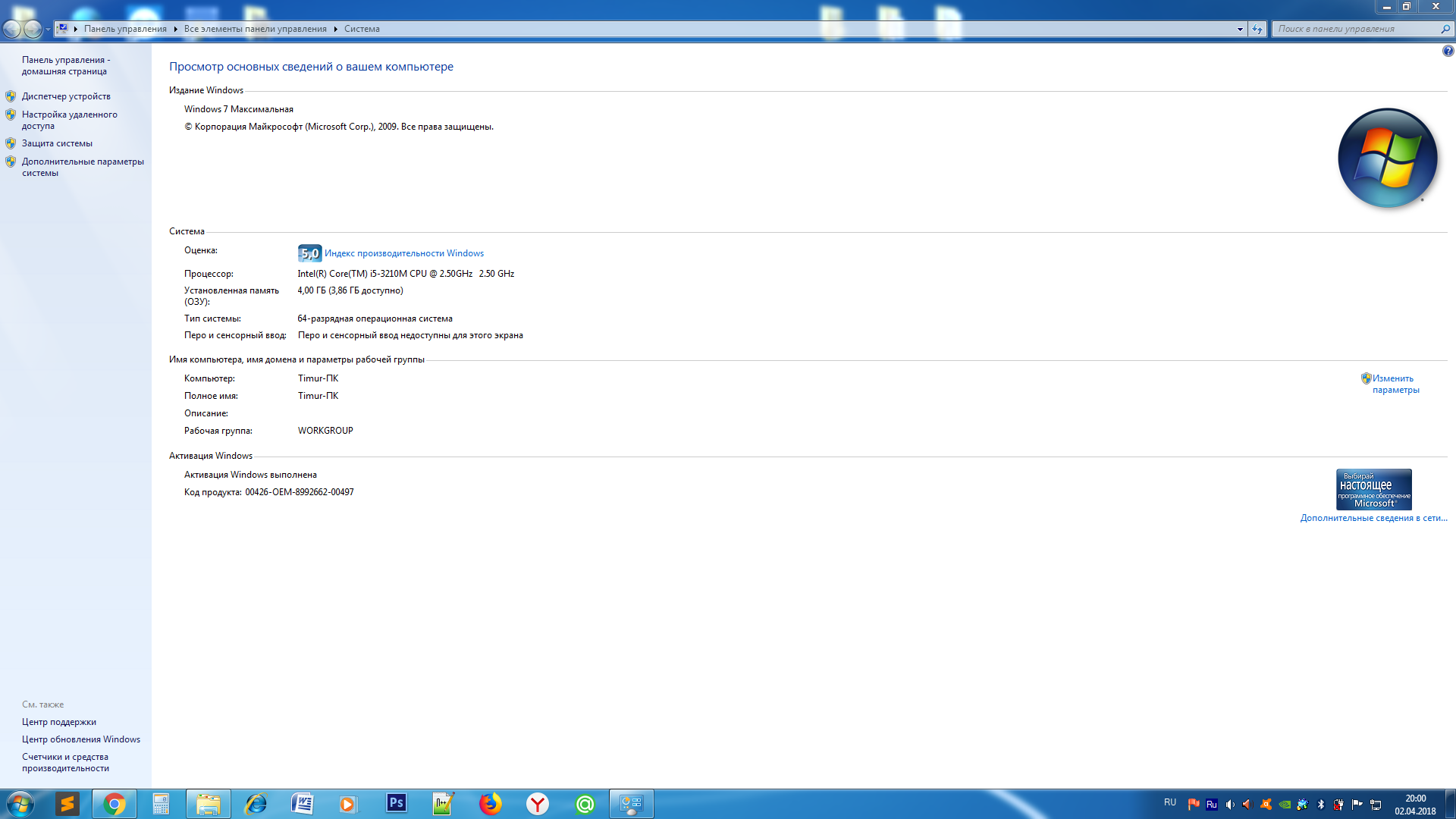Click the search magnifier icon
1456x819 pixels.
tap(1445, 29)
